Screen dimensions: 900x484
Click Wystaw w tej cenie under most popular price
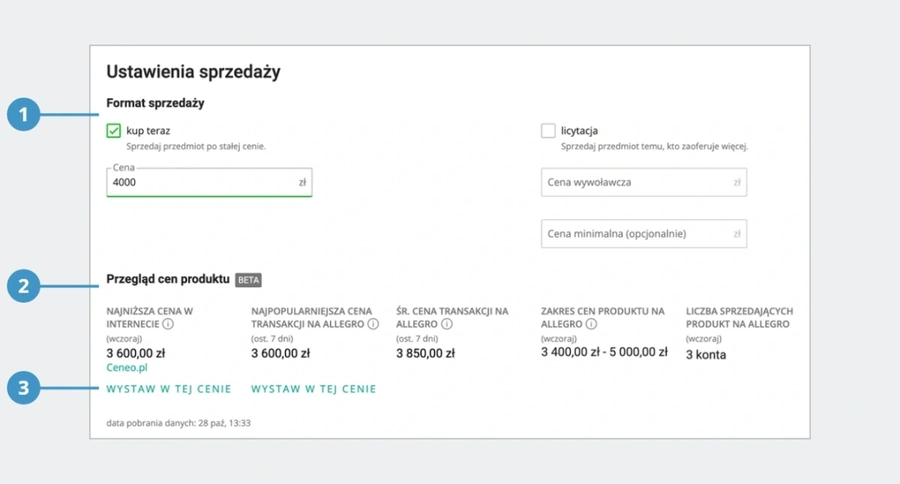coord(313,389)
